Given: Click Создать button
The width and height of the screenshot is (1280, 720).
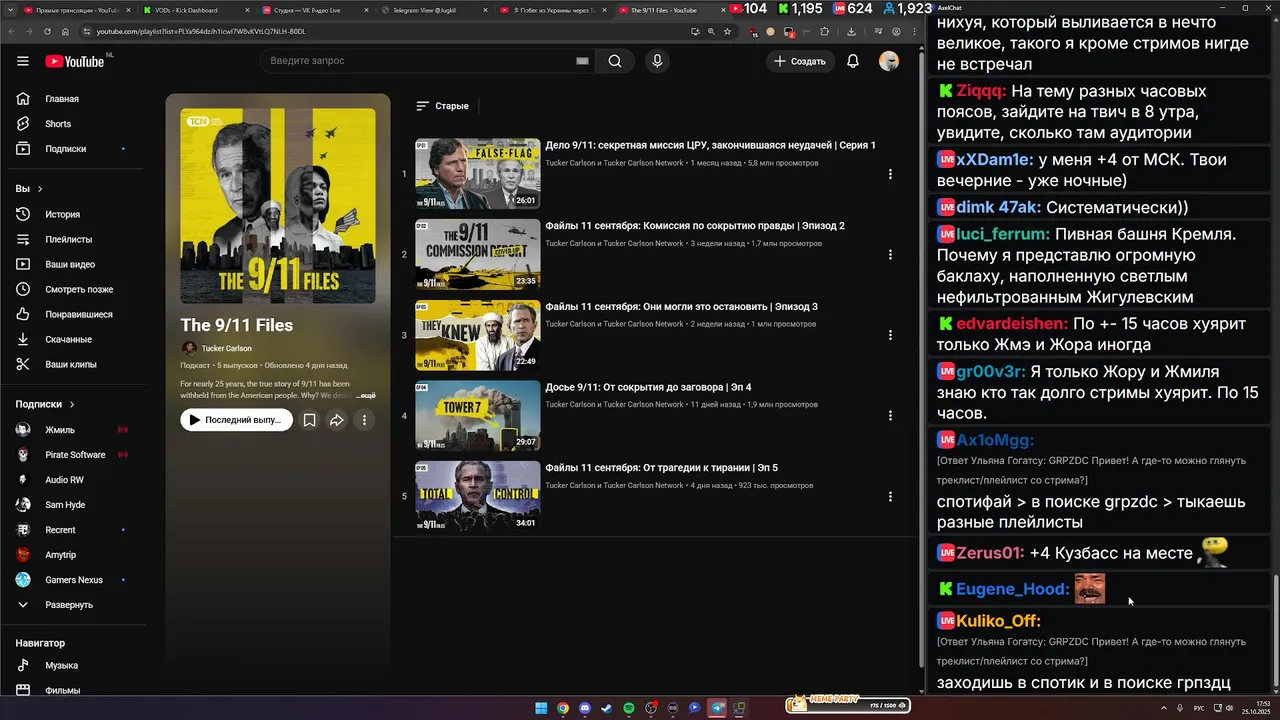Looking at the screenshot, I should [x=799, y=61].
